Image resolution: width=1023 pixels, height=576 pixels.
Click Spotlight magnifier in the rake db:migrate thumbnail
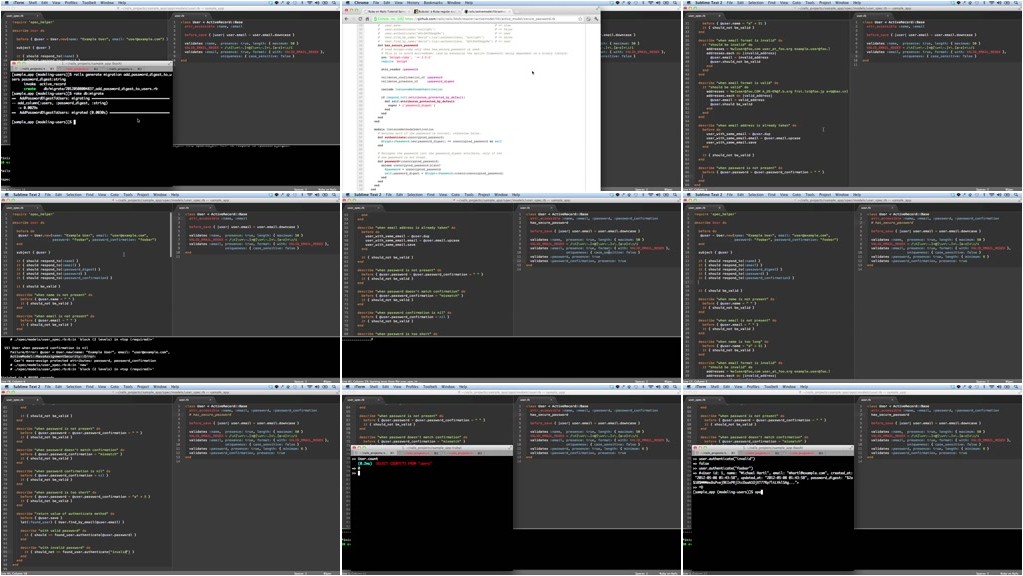334,3
